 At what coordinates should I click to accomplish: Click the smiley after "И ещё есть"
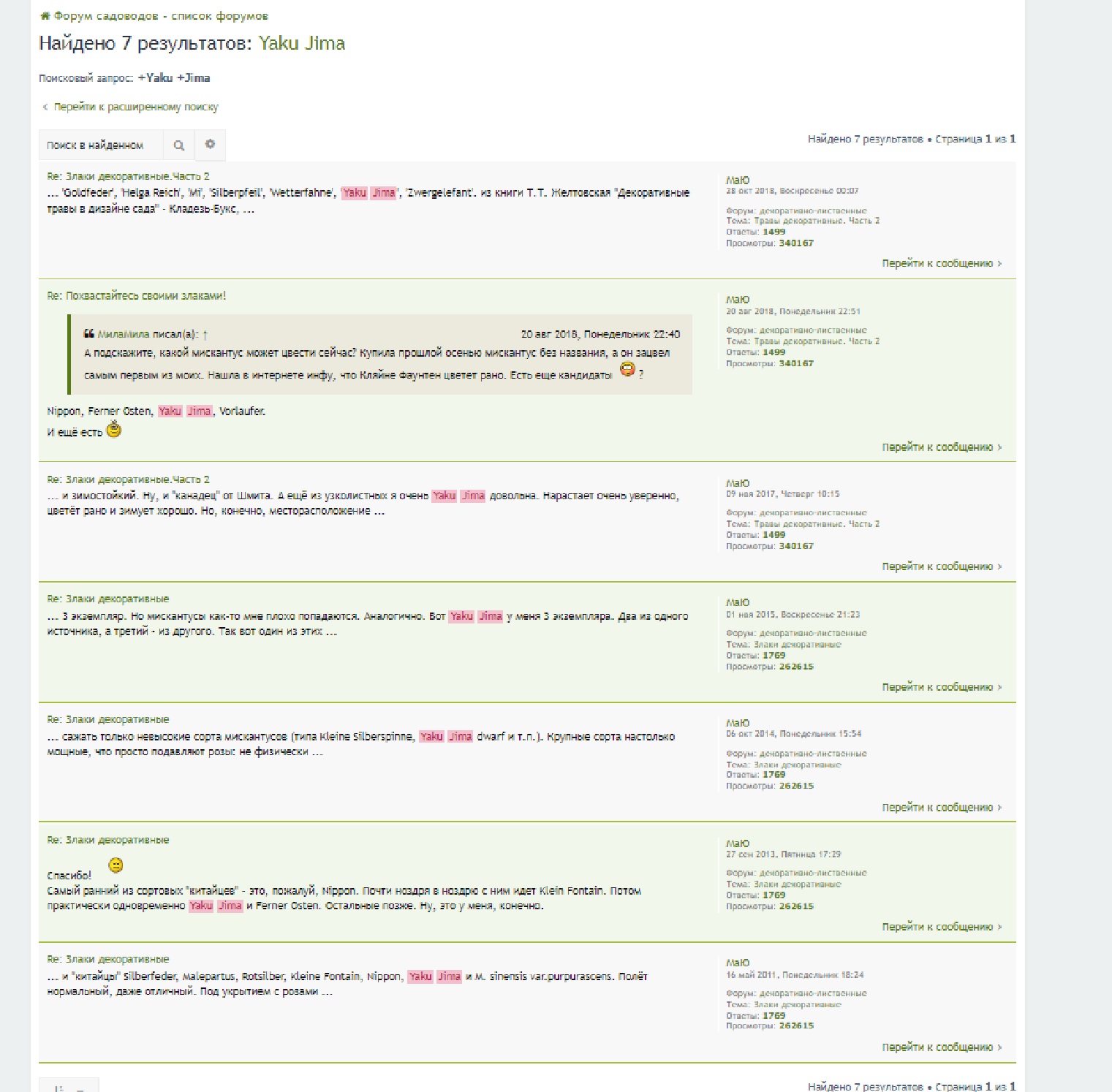point(114,431)
